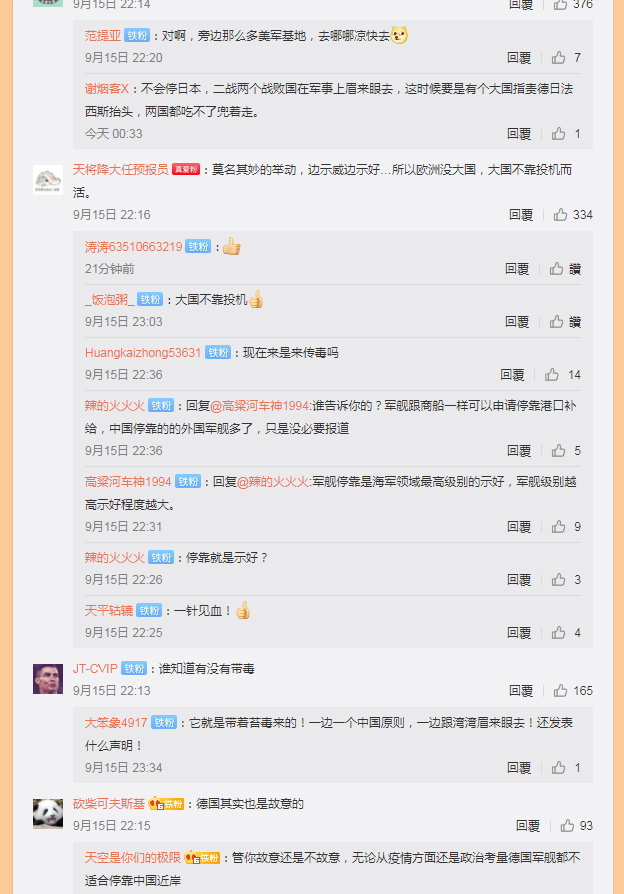Click the 铁粉 badge next to _饭泡粥_

150,299
